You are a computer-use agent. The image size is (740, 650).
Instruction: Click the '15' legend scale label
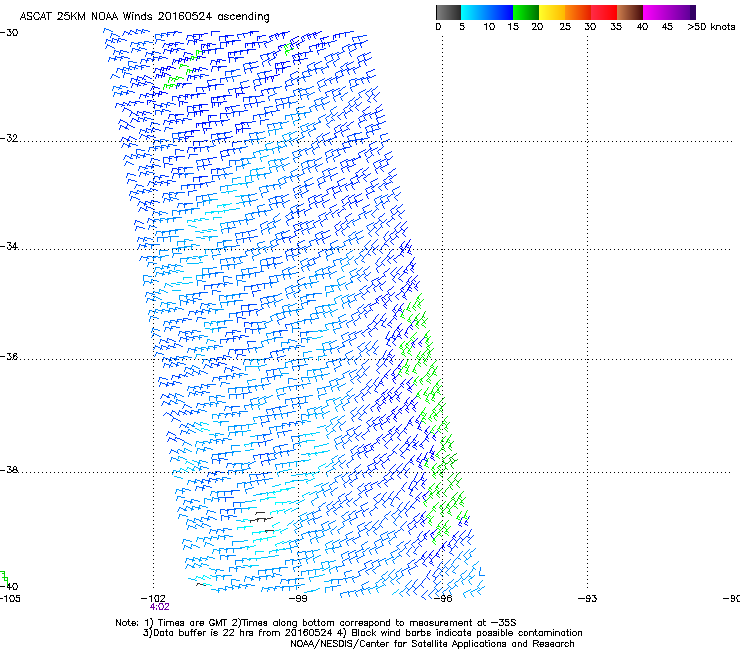click(x=513, y=27)
